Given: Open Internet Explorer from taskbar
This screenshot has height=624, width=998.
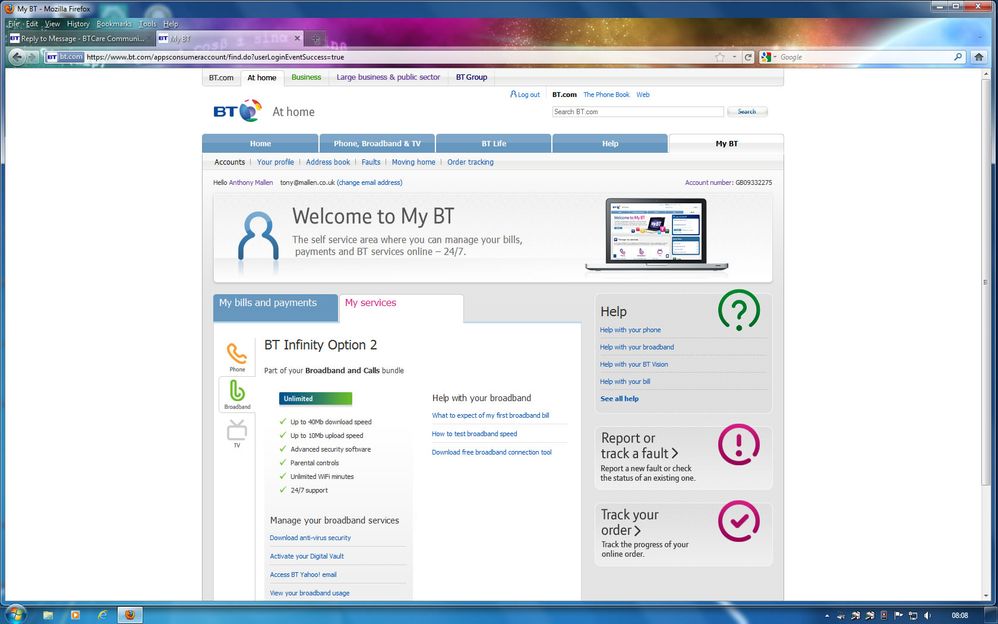Looking at the screenshot, I should pyautogui.click(x=102, y=615).
